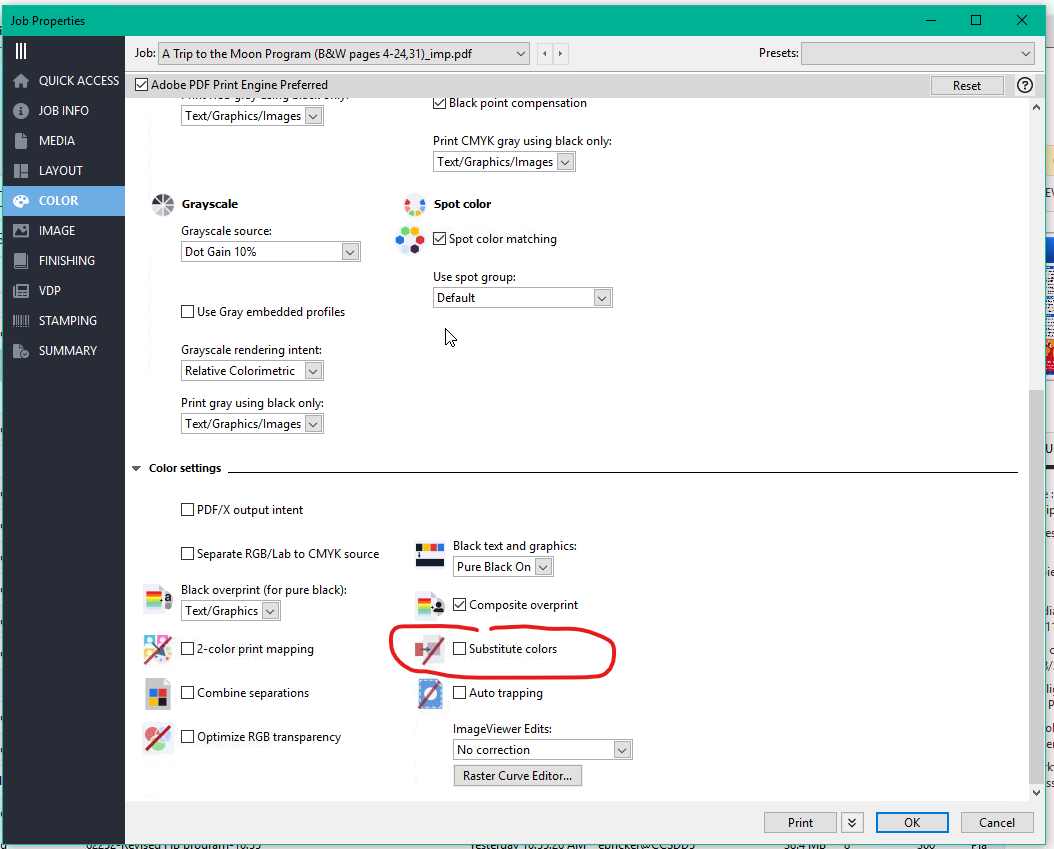The height and width of the screenshot is (849, 1054).
Task: Click the Summary icon in sidebar
Action: (x=21, y=351)
